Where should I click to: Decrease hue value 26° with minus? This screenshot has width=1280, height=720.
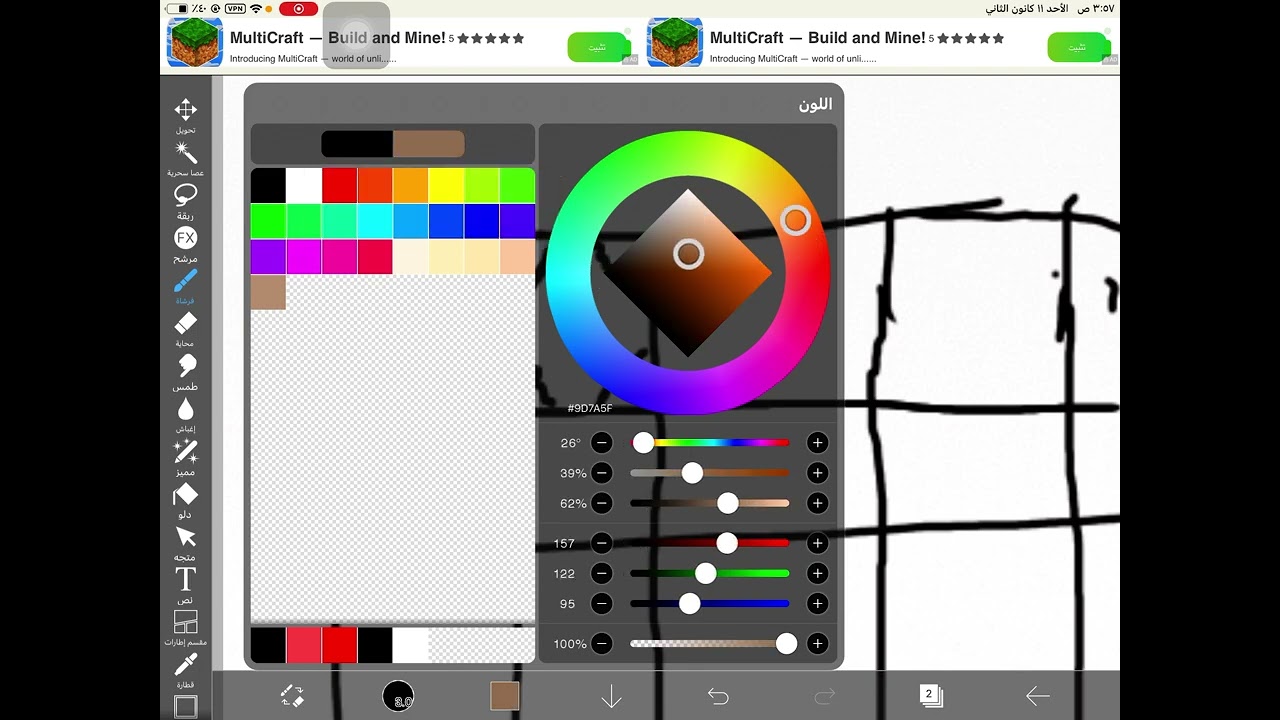(601, 443)
